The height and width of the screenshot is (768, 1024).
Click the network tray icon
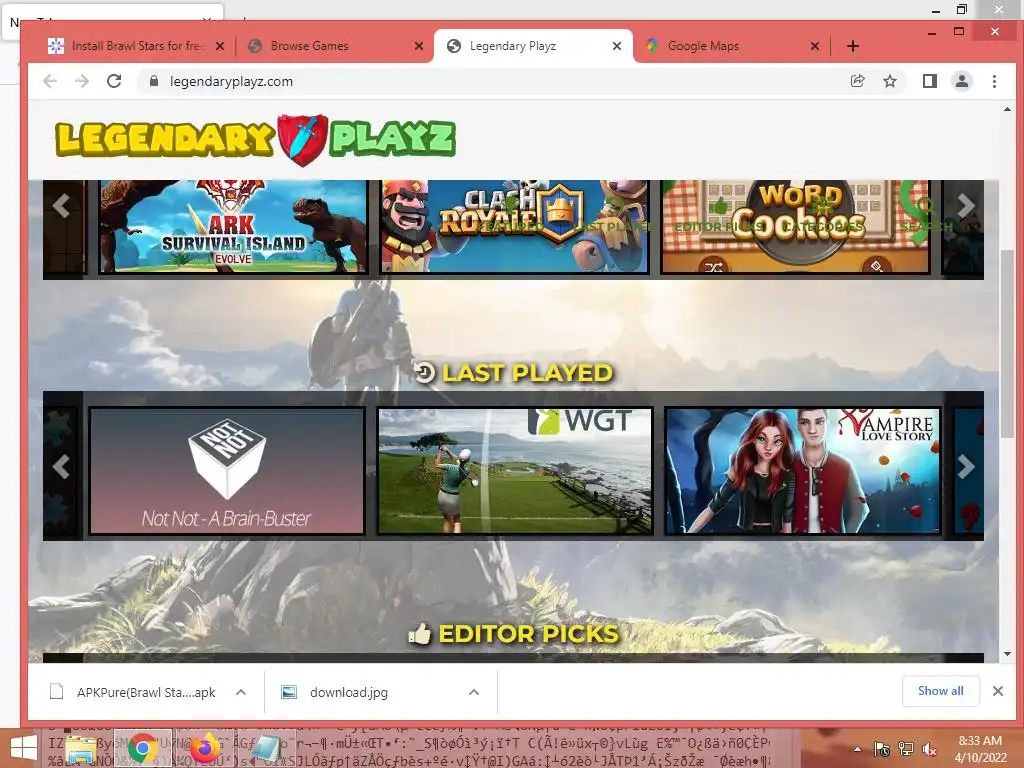tap(905, 749)
